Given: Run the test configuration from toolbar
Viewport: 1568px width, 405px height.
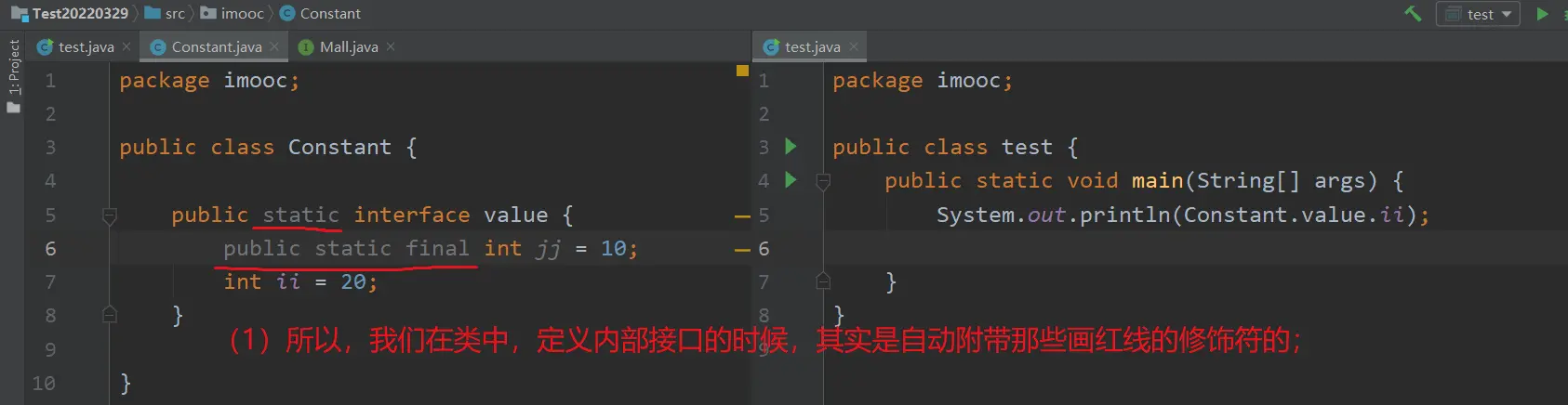Looking at the screenshot, I should pos(1543,14).
